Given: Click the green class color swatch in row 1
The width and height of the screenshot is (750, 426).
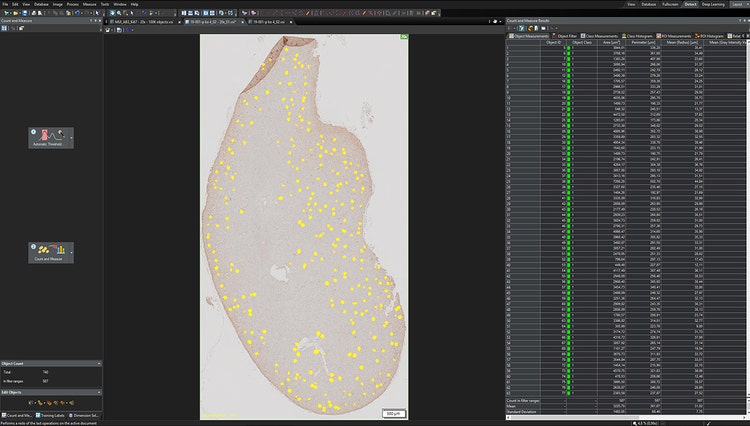Looking at the screenshot, I should click(x=569, y=49).
